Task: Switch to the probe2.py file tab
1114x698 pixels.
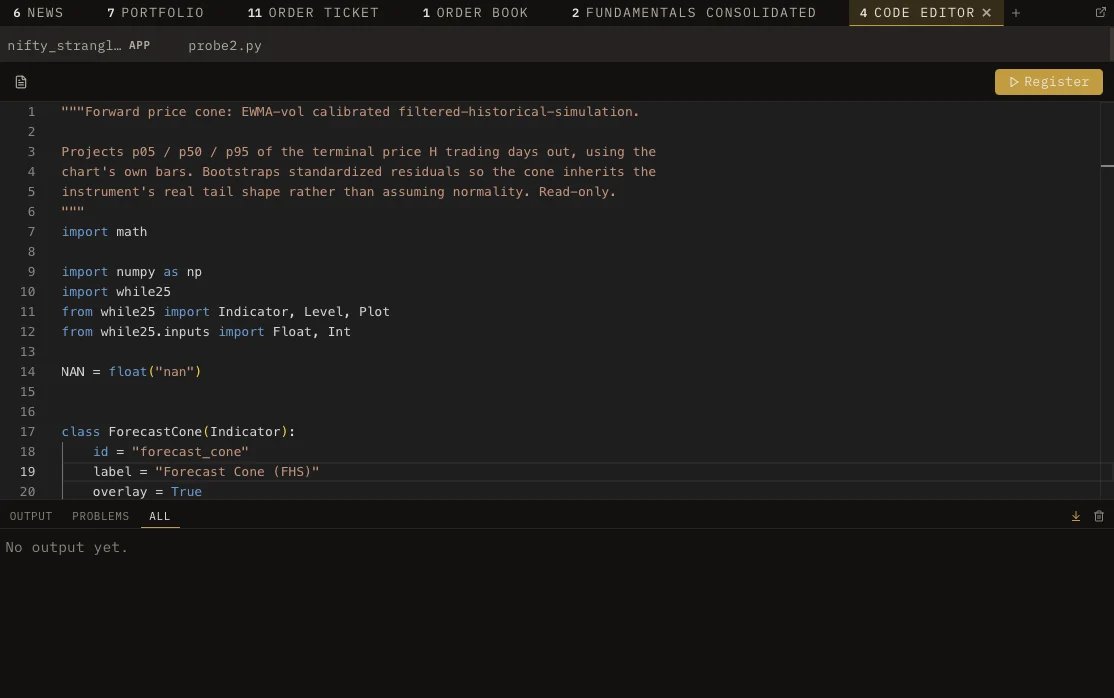Action: (x=225, y=45)
